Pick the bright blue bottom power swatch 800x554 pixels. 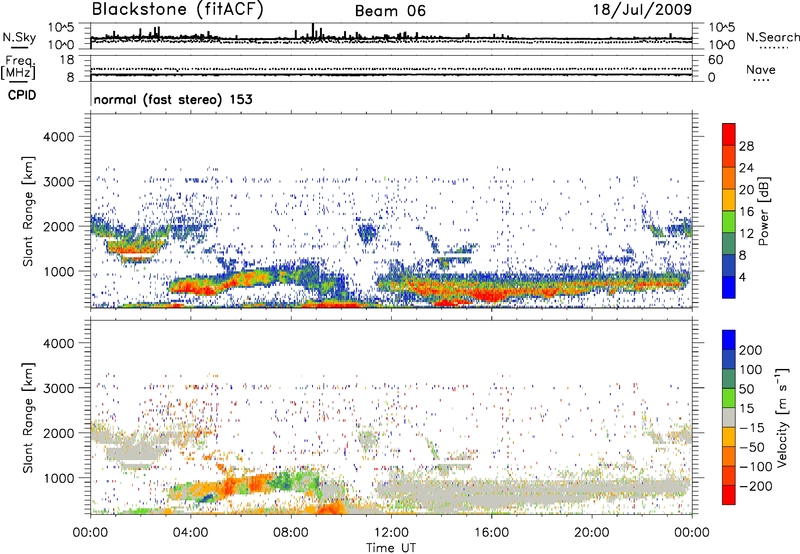(729, 287)
